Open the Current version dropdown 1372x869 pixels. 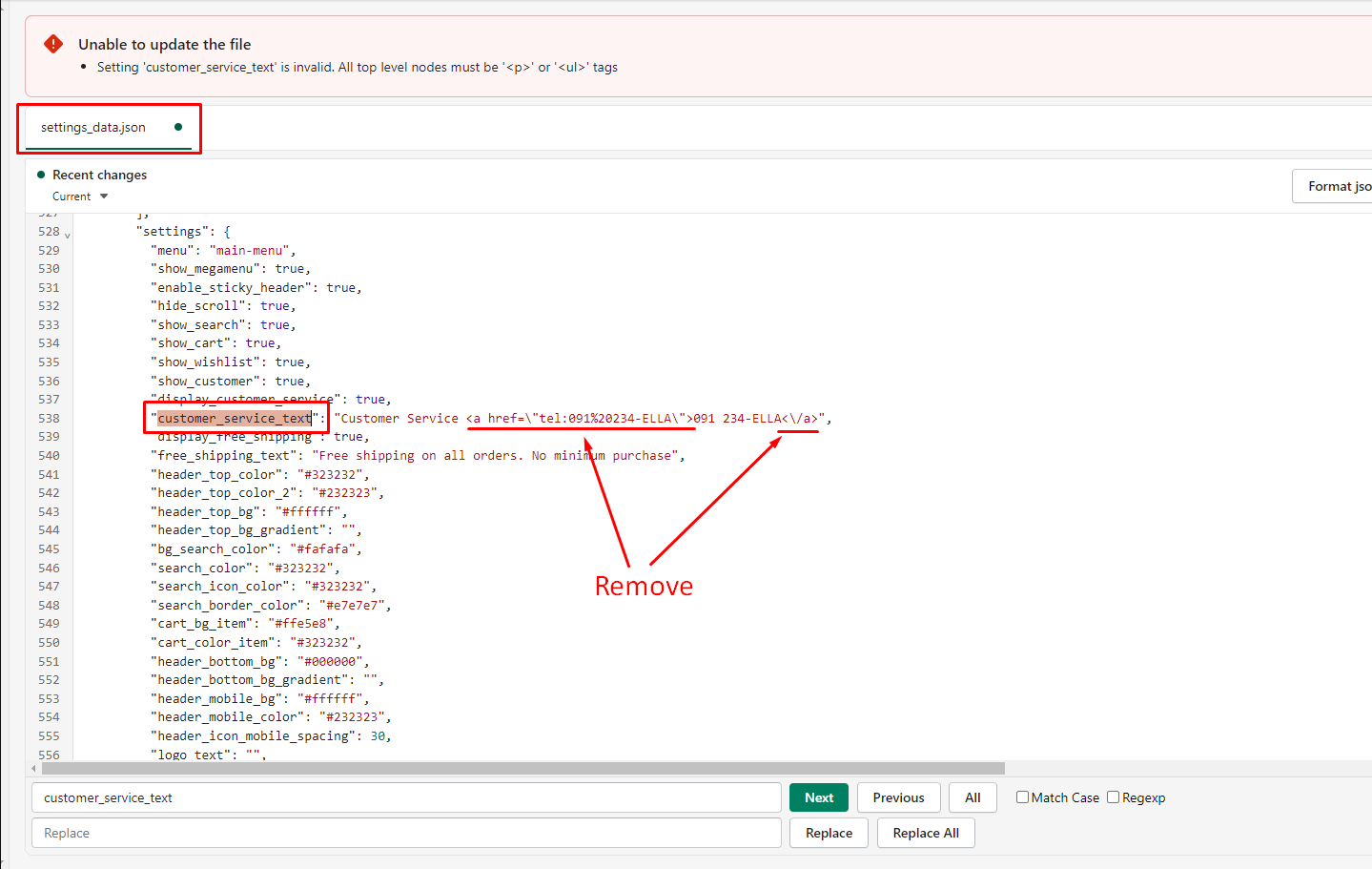(x=80, y=197)
